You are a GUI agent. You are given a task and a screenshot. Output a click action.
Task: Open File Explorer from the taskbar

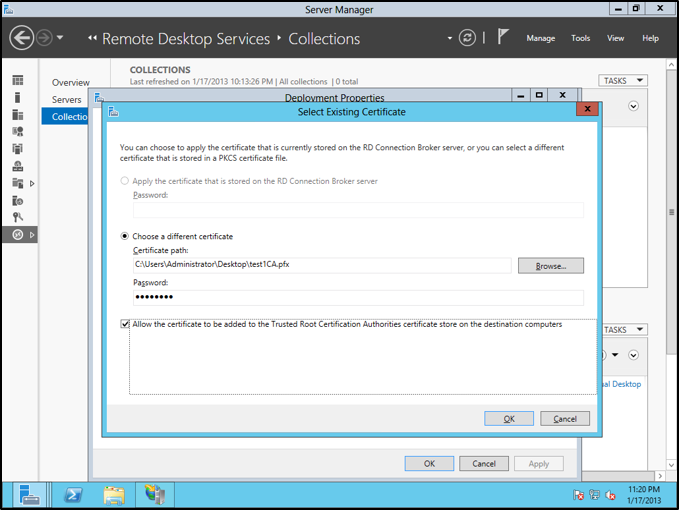click(x=114, y=494)
